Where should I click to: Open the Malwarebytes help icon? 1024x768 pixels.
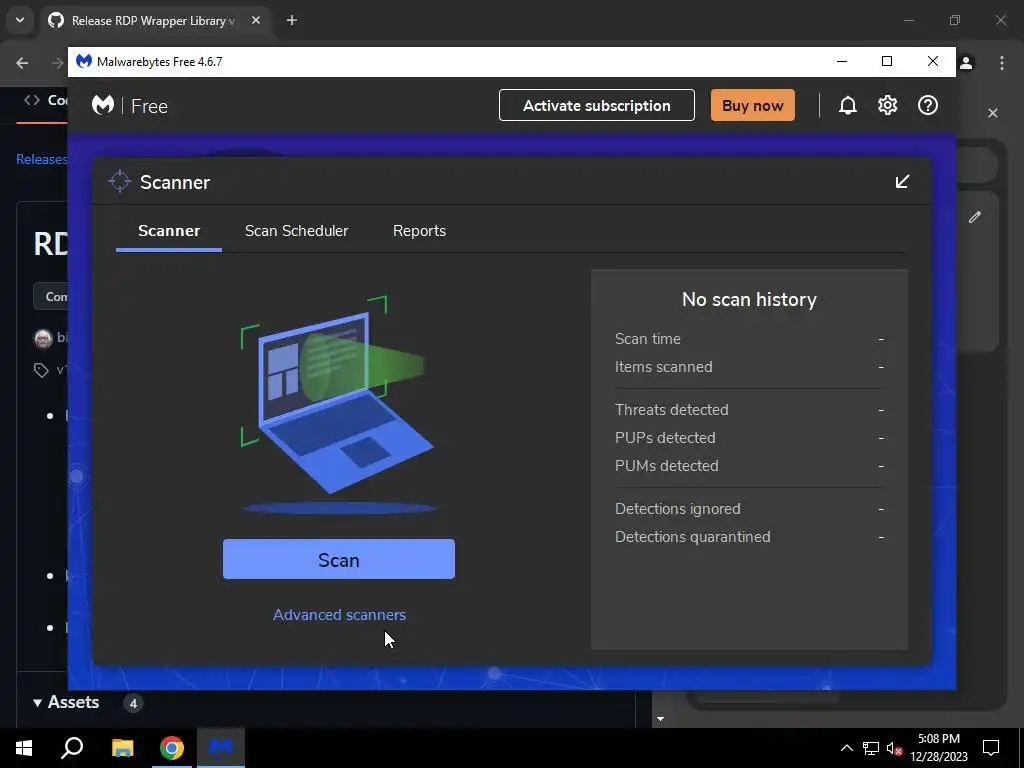pyautogui.click(x=928, y=105)
